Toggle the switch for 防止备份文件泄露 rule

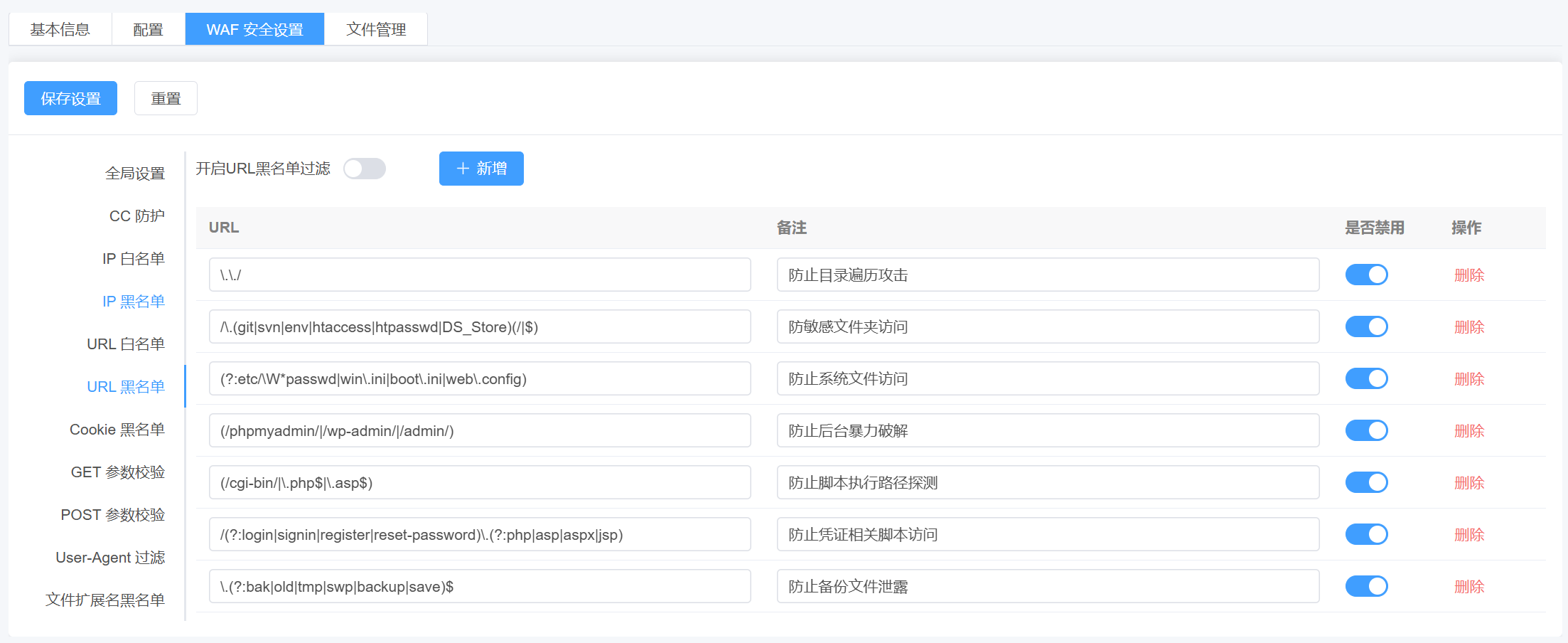1366,586
